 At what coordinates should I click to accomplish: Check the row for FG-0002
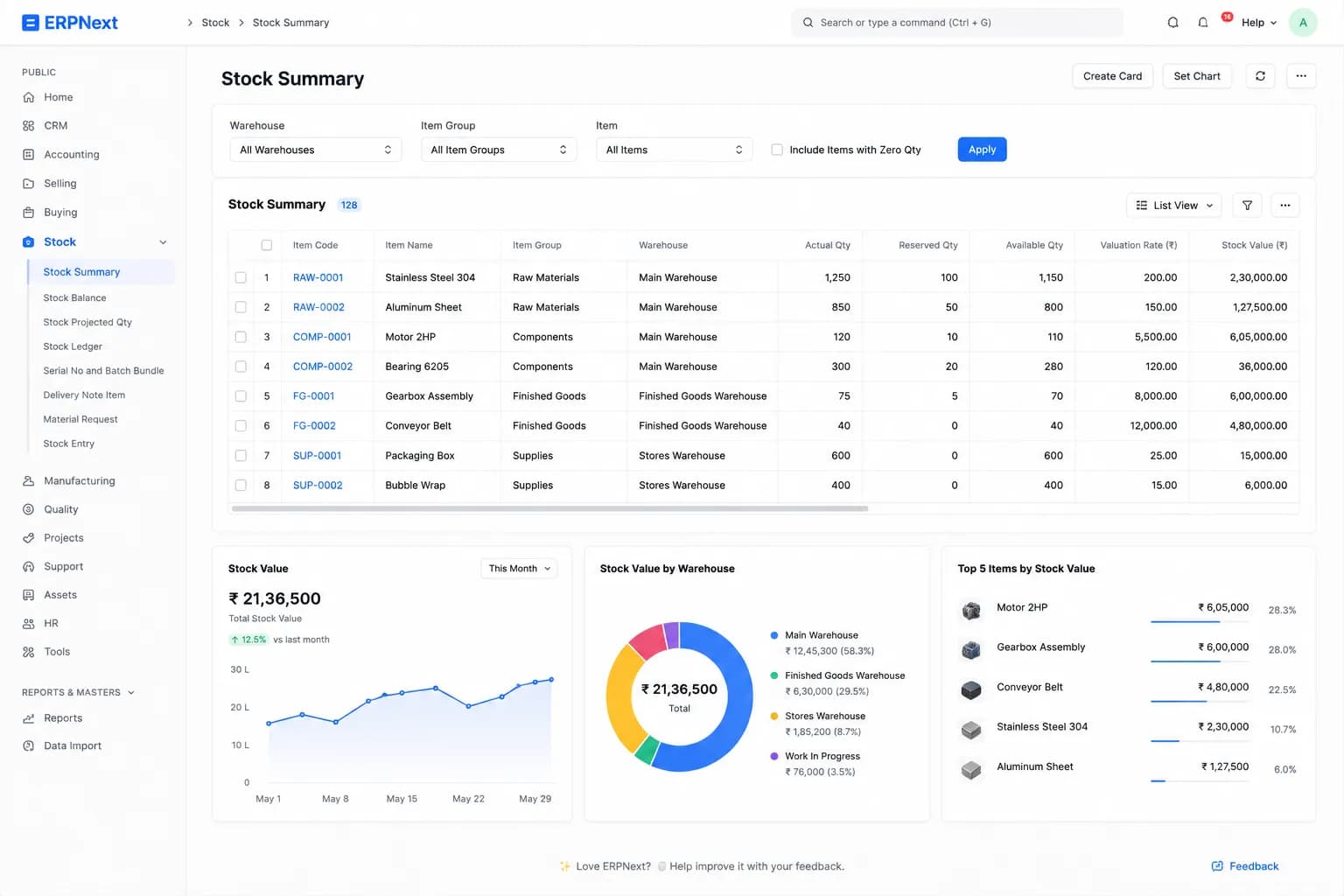click(x=241, y=426)
